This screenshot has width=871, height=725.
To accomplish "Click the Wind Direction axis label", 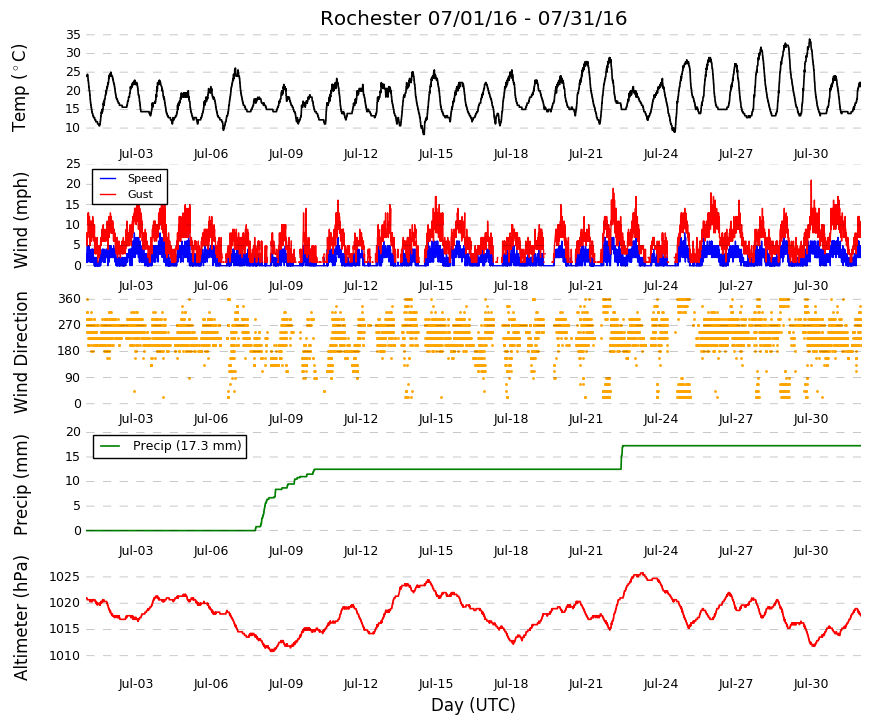I will 21,352.
